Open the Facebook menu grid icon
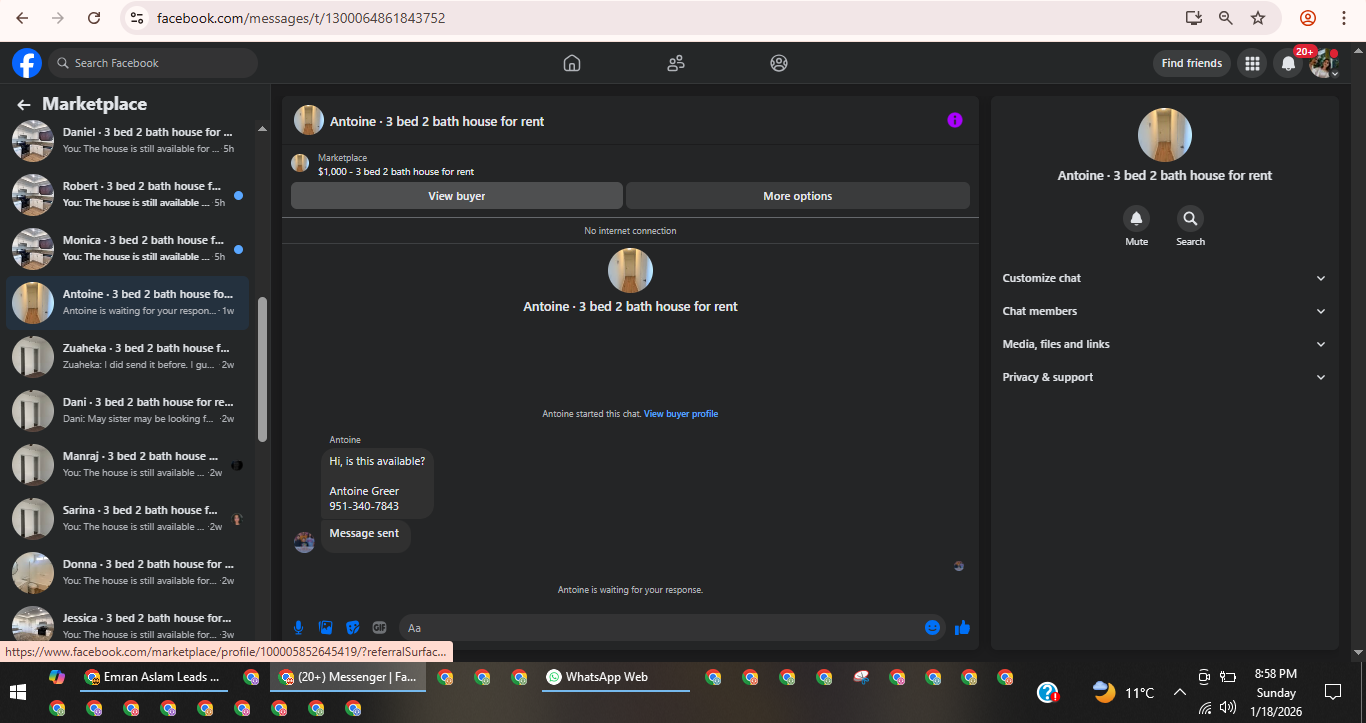The width and height of the screenshot is (1366, 723). [1251, 63]
